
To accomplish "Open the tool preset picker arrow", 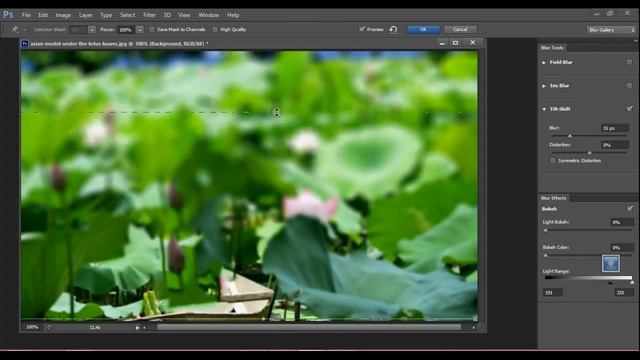I will click(24, 29).
